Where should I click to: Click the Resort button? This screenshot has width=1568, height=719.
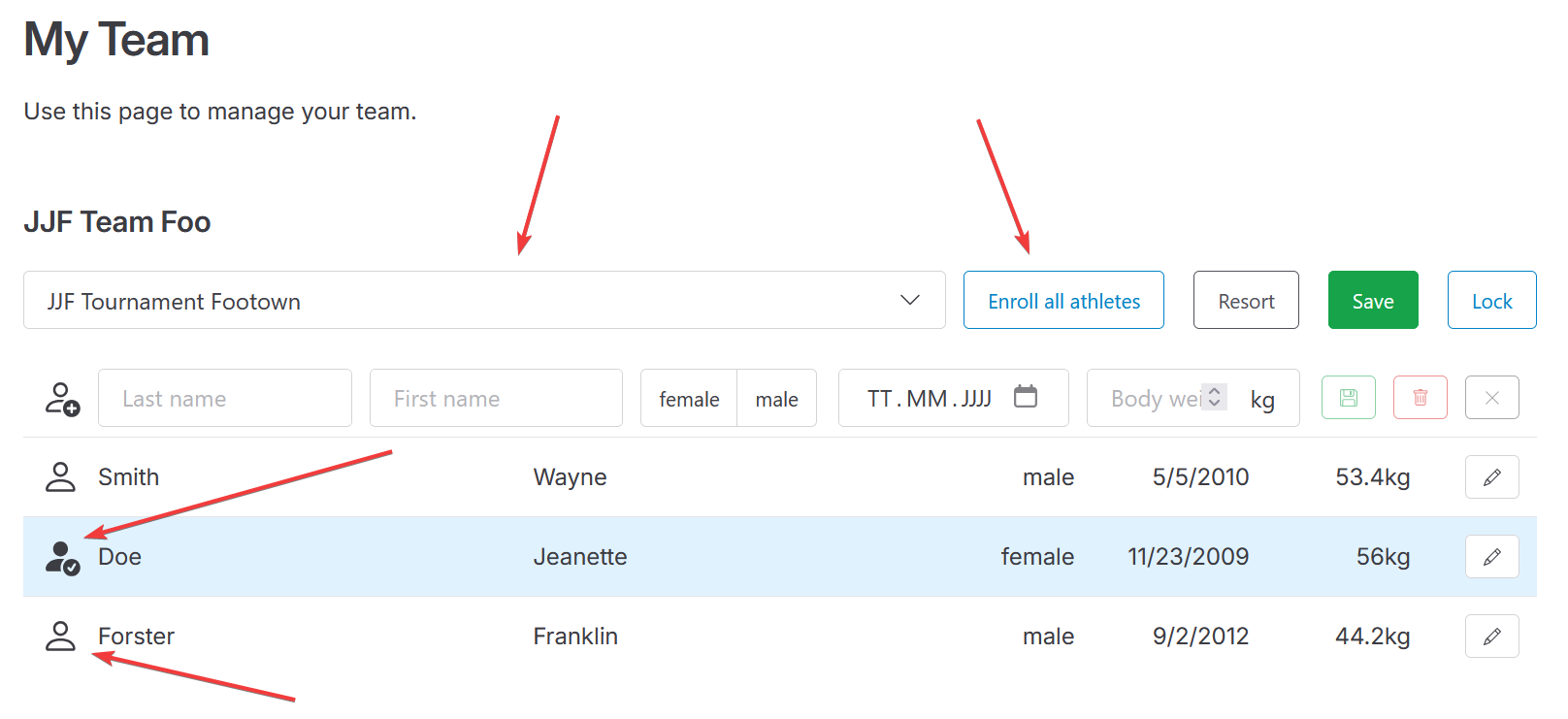(1246, 300)
